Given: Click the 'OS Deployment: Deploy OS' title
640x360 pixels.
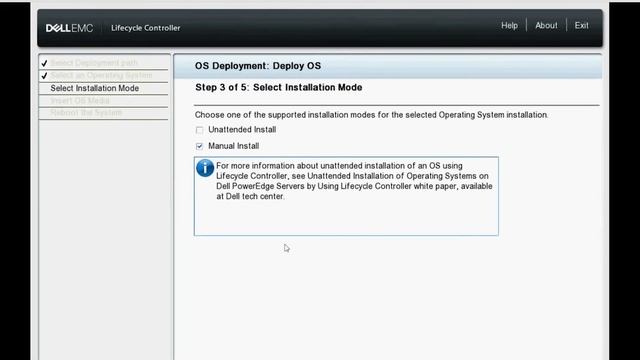Looking at the screenshot, I should point(258,66).
